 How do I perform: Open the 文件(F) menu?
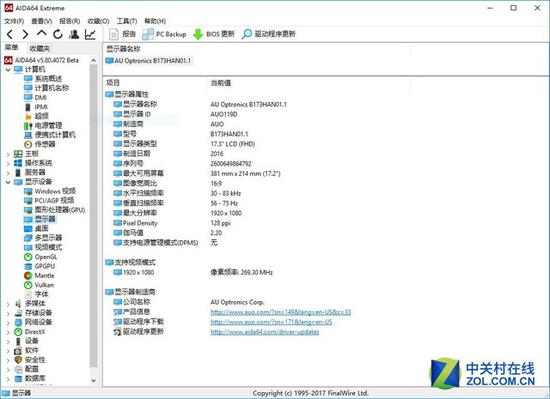click(x=14, y=21)
